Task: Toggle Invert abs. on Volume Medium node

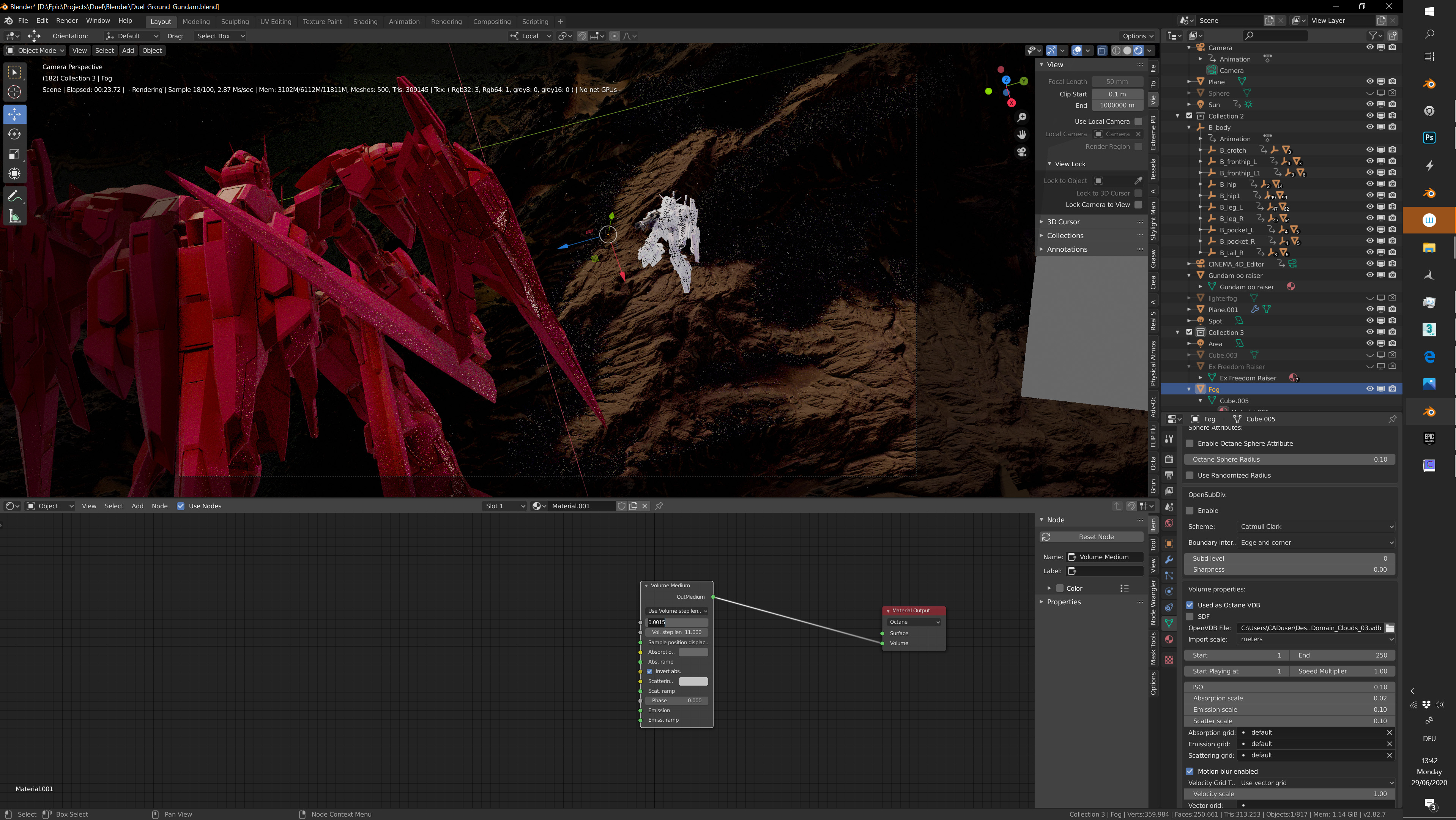Action: click(x=649, y=671)
